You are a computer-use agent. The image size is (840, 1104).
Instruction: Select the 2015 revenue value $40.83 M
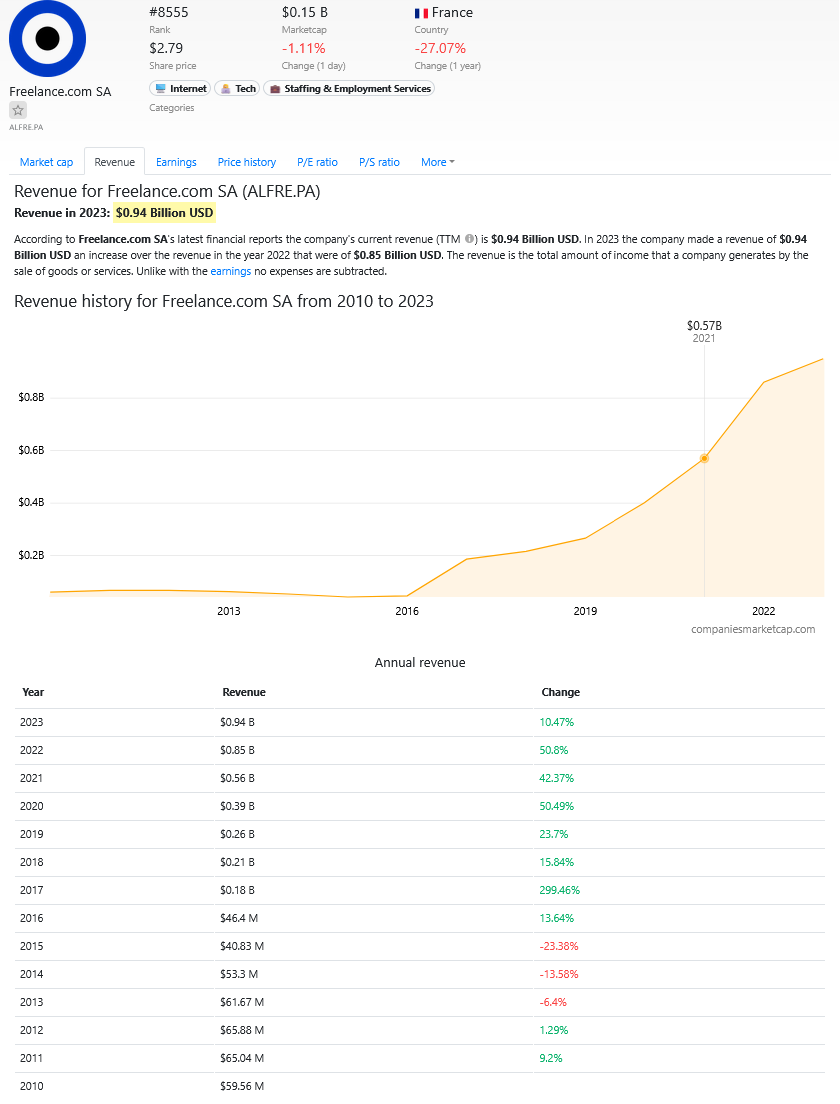coord(242,946)
